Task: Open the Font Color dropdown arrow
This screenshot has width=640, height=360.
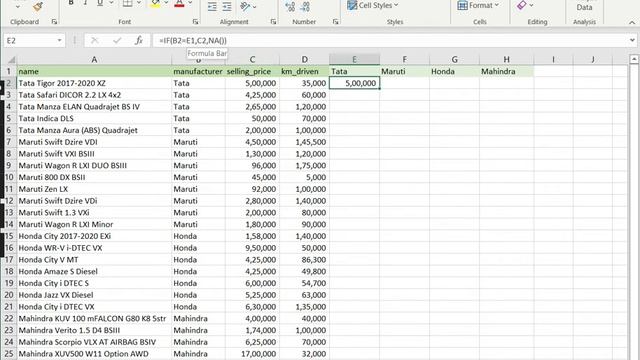Action: pyautogui.click(x=190, y=3)
